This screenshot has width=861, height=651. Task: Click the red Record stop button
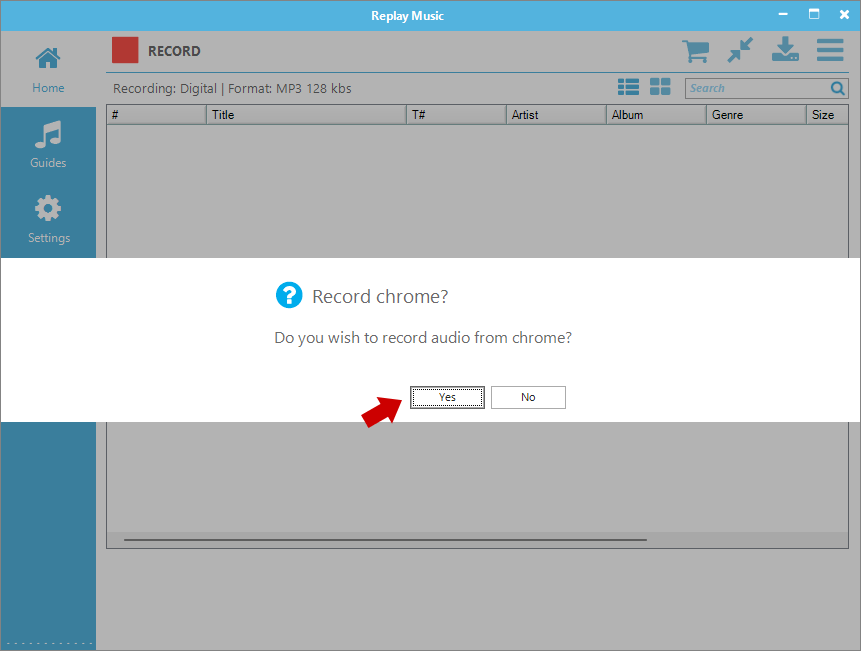125,50
